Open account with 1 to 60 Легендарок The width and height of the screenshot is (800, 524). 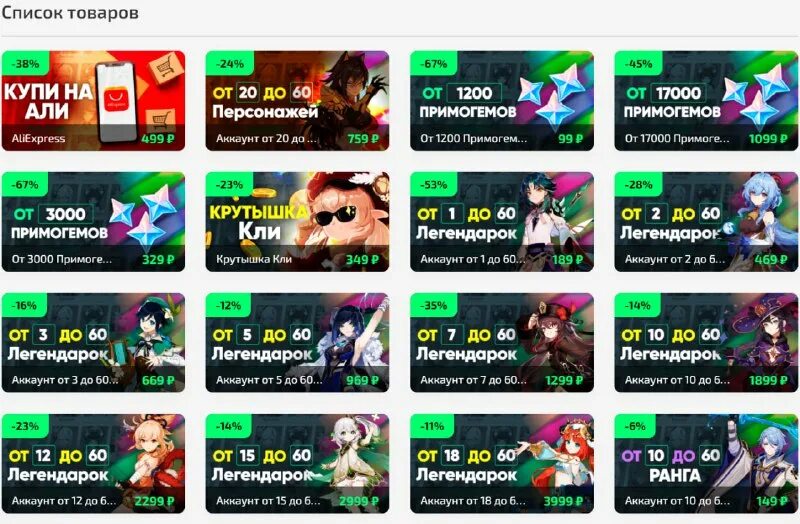[502, 221]
